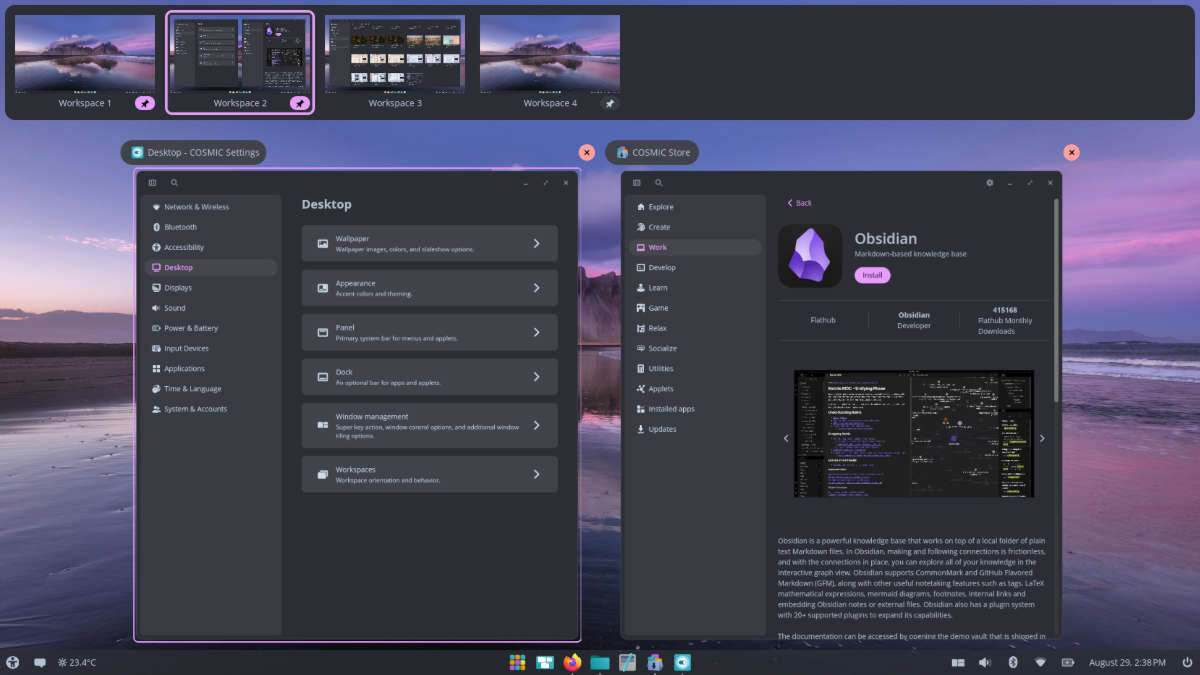The image size is (1200, 675).
Task: Select Accessibility in the Settings sidebar
Action: click(211, 247)
